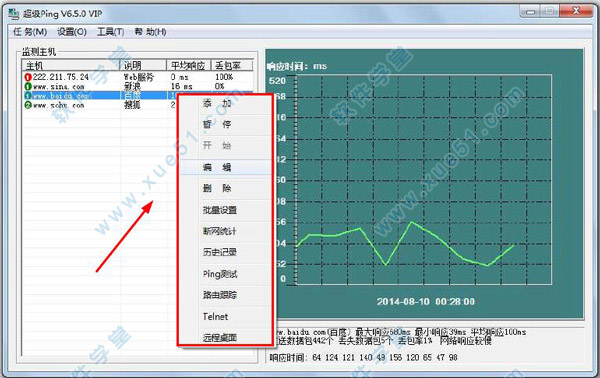This screenshot has height=378, width=600.
Task: Open the 帮助(H) menu
Action: [150, 32]
